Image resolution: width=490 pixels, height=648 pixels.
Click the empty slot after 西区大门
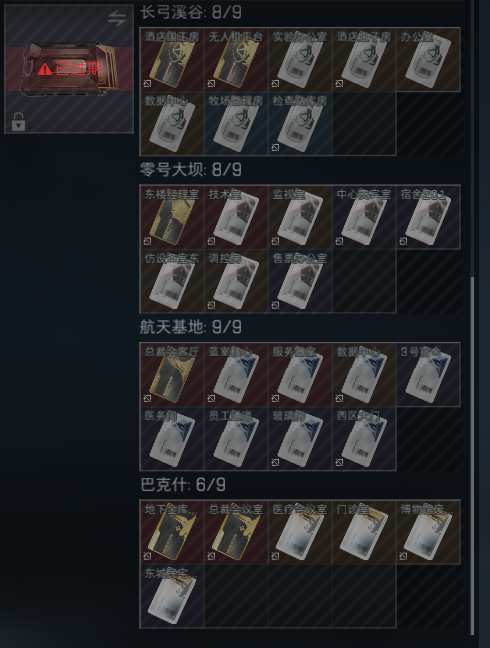[428, 438]
